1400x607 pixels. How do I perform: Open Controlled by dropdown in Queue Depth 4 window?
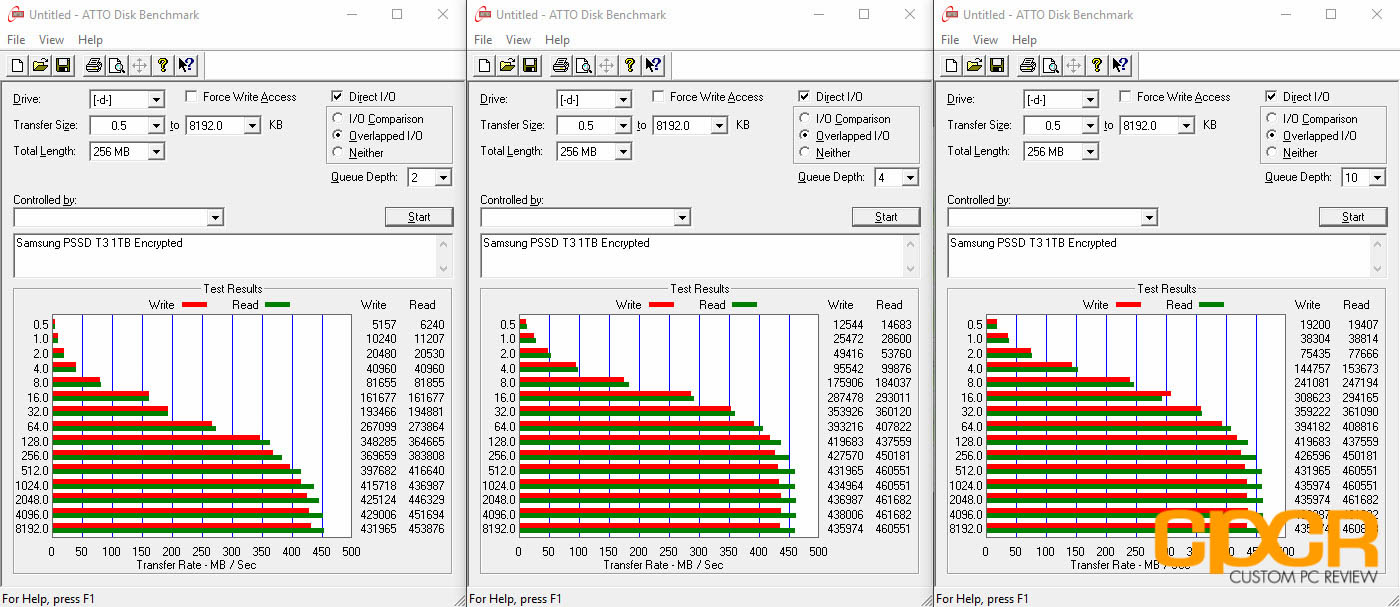click(x=682, y=218)
